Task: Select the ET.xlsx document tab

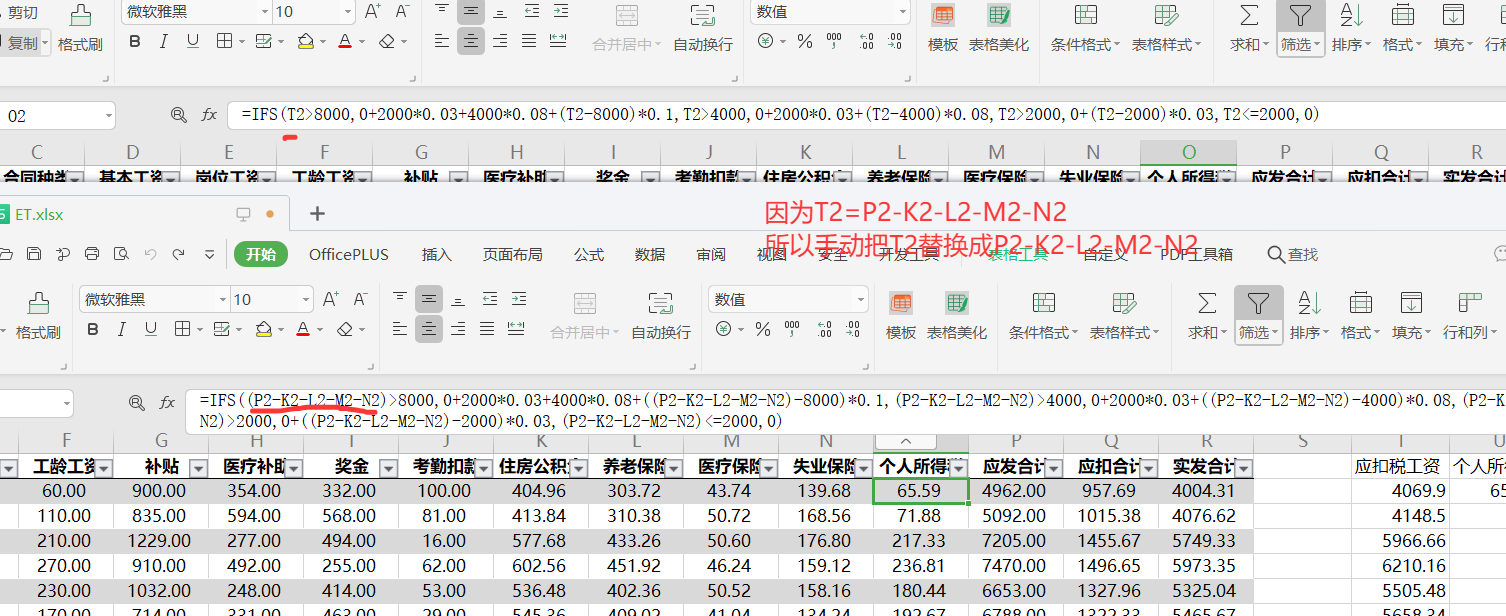Action: coord(40,214)
